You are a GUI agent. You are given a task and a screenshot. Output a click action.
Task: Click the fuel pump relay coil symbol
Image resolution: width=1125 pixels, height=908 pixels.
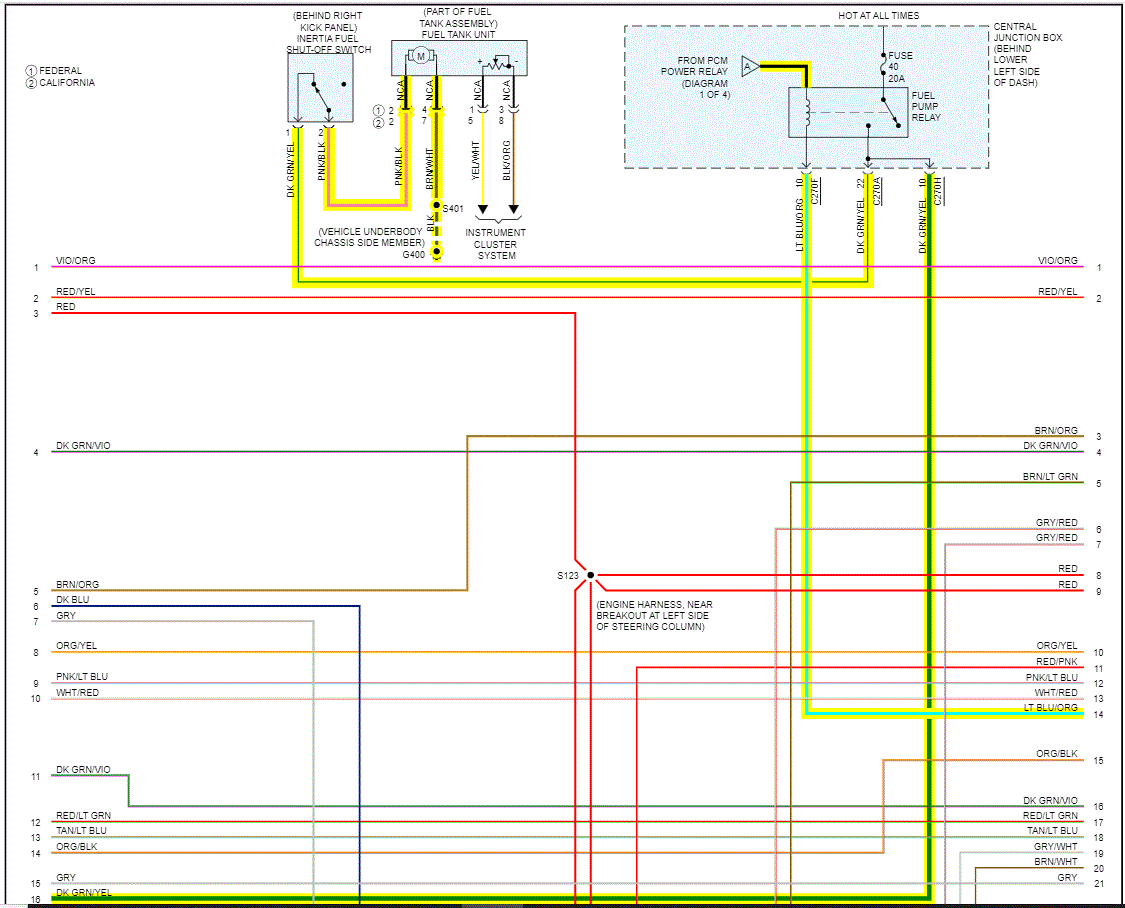(x=806, y=112)
